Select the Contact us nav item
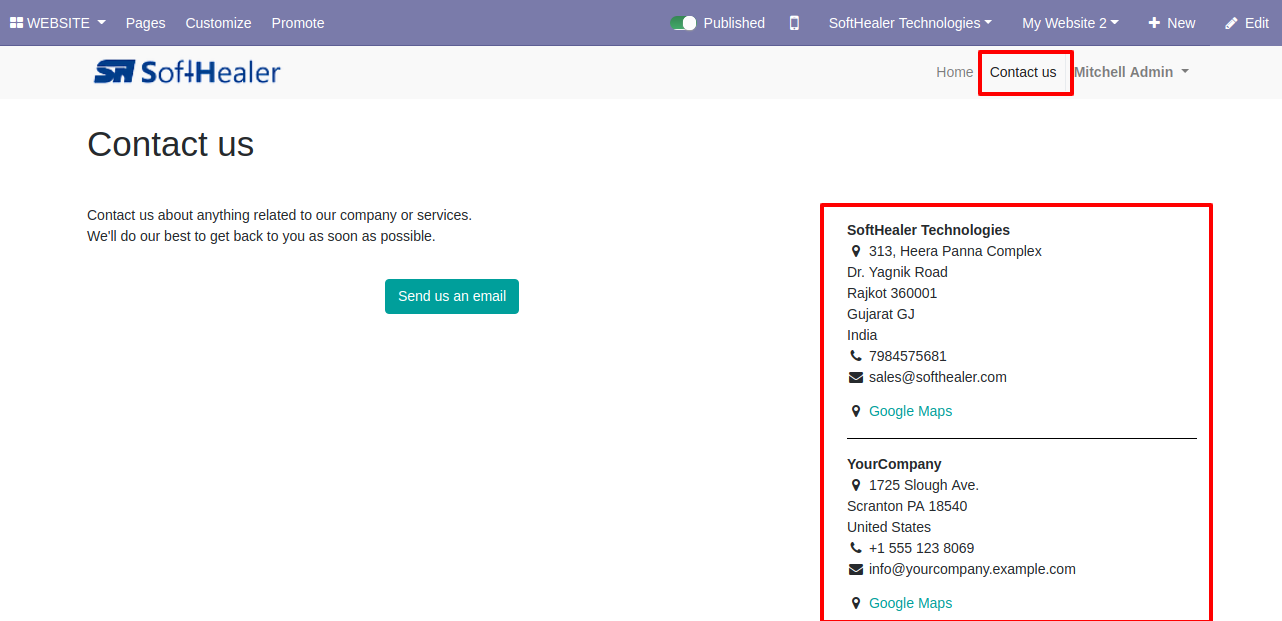 tap(1023, 72)
